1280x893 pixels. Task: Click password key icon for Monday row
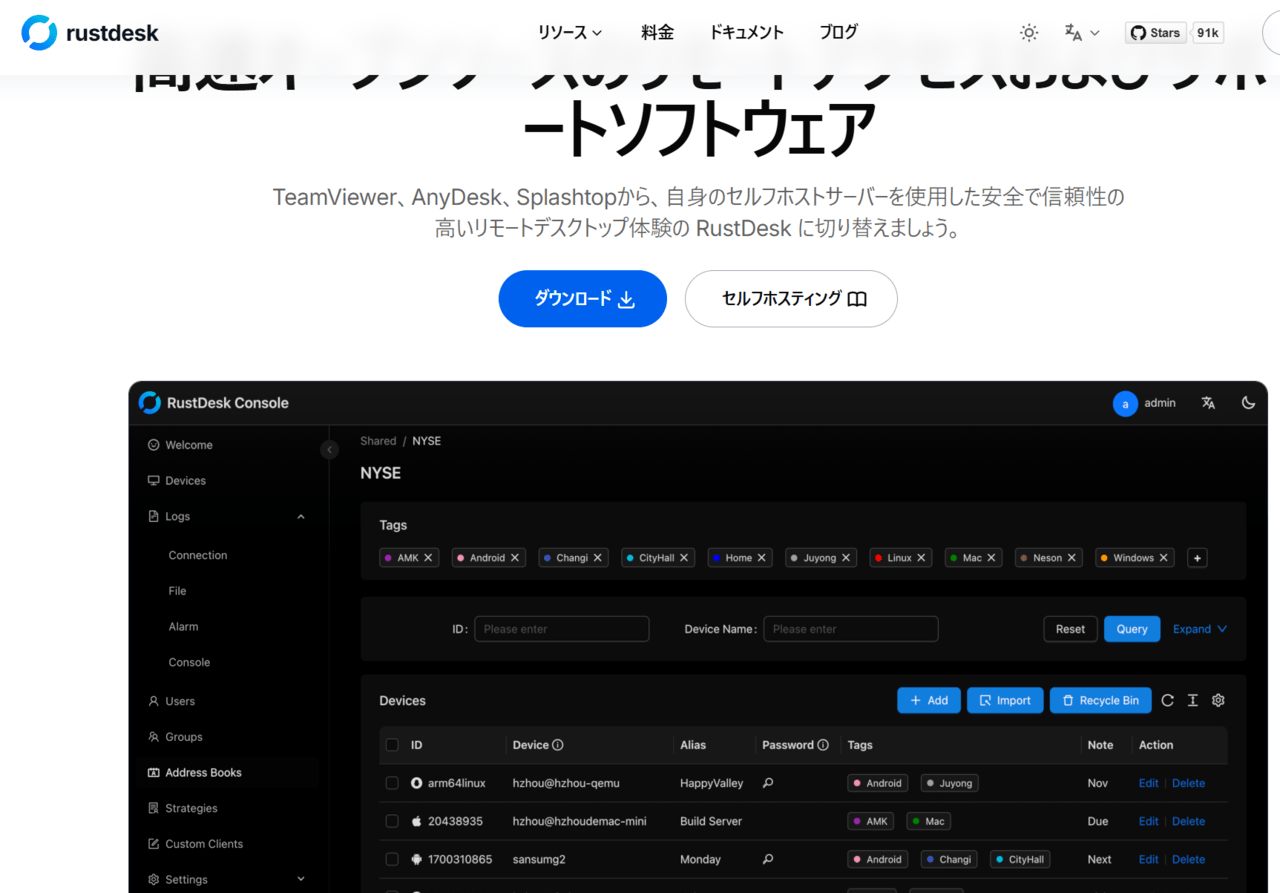768,859
